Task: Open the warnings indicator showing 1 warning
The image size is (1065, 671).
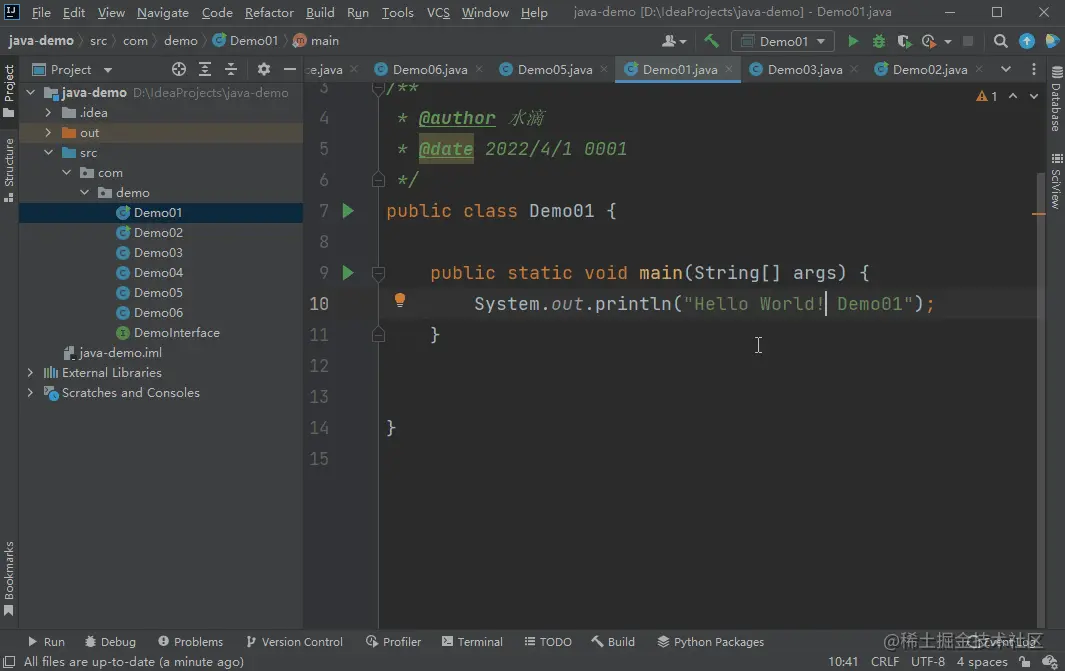Action: [x=987, y=96]
